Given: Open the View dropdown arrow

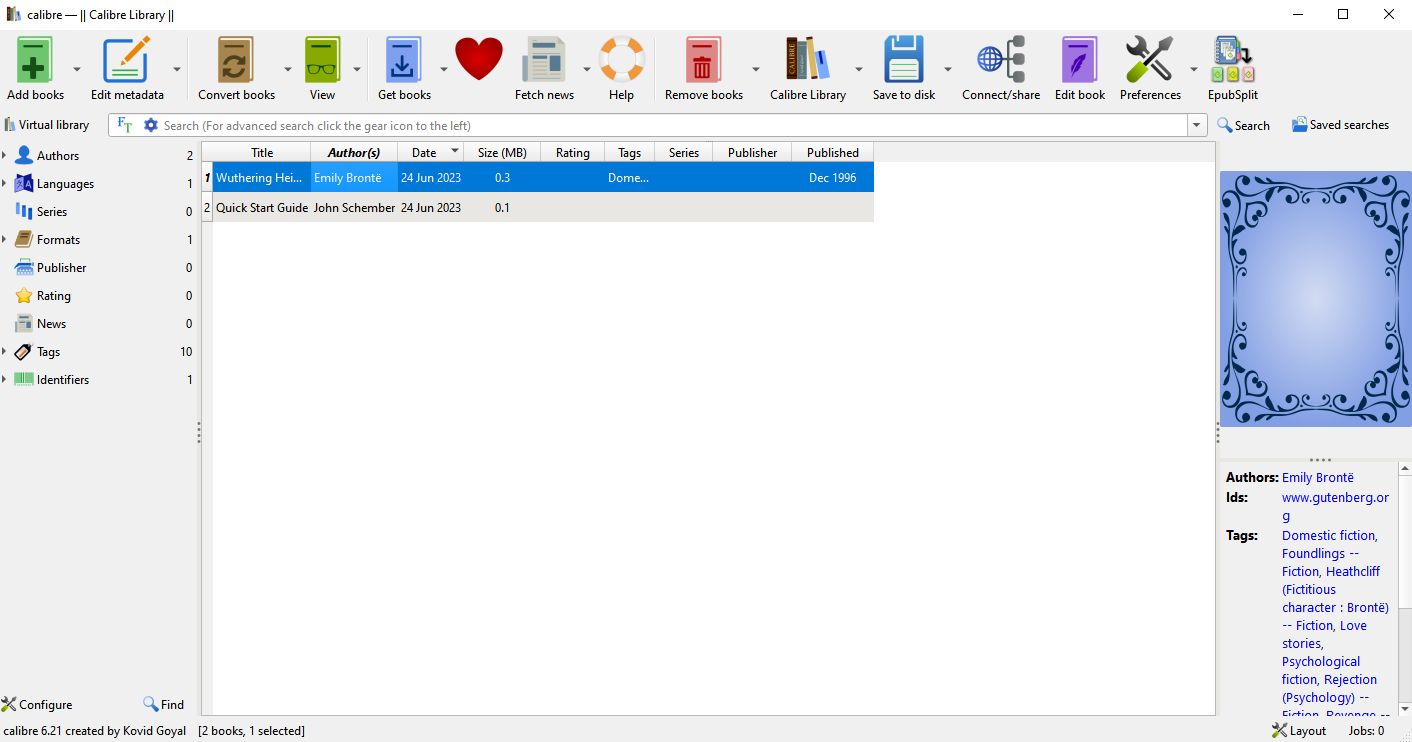Looking at the screenshot, I should (357, 69).
